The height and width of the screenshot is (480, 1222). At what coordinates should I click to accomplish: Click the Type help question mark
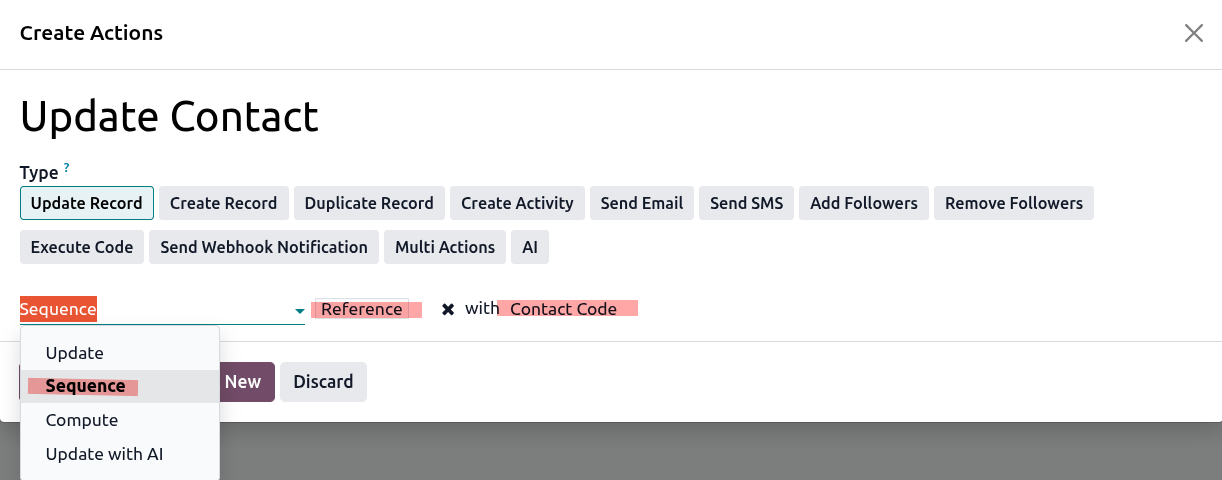pyautogui.click(x=67, y=167)
